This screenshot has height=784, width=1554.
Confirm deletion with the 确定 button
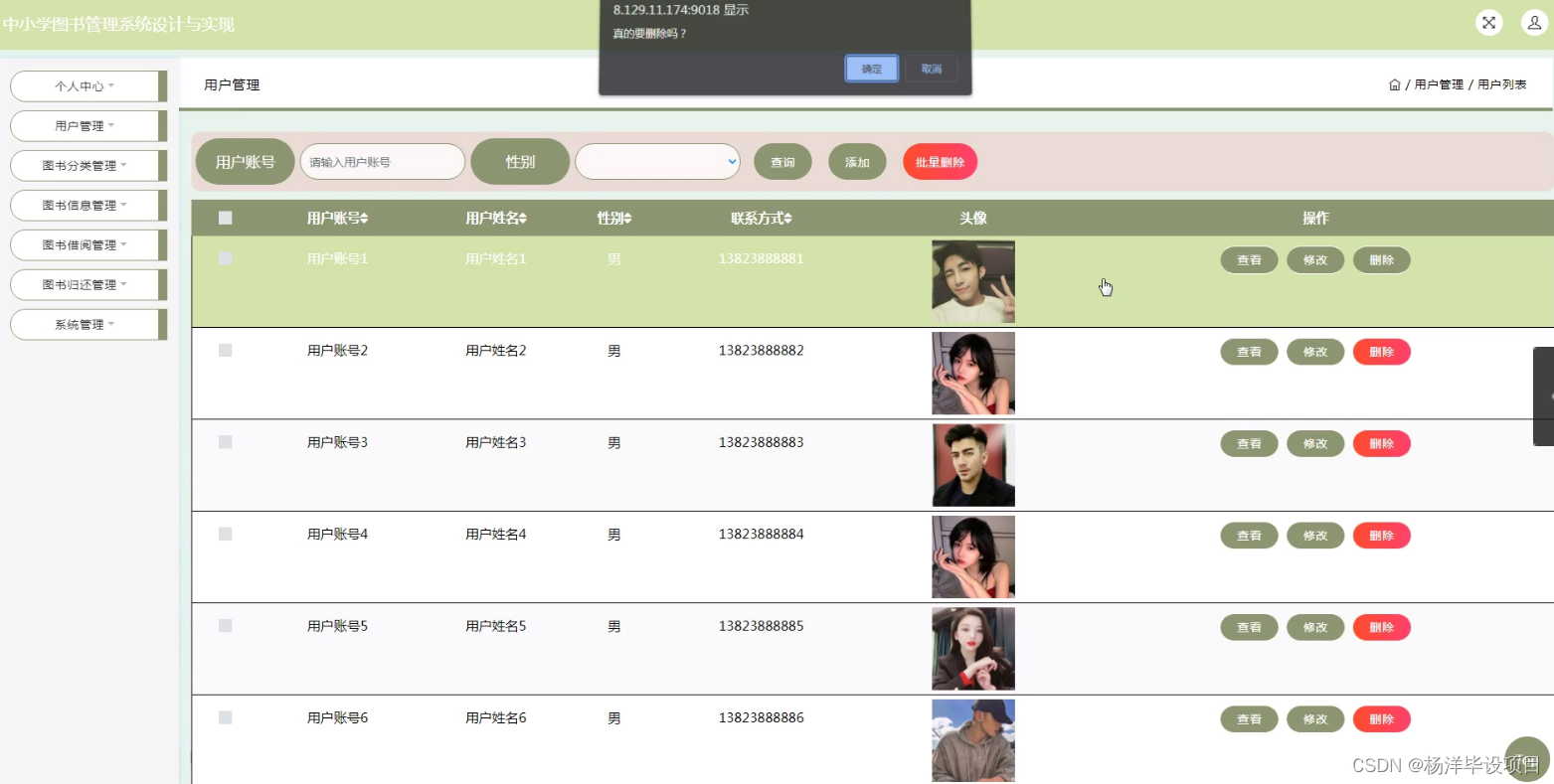(870, 69)
